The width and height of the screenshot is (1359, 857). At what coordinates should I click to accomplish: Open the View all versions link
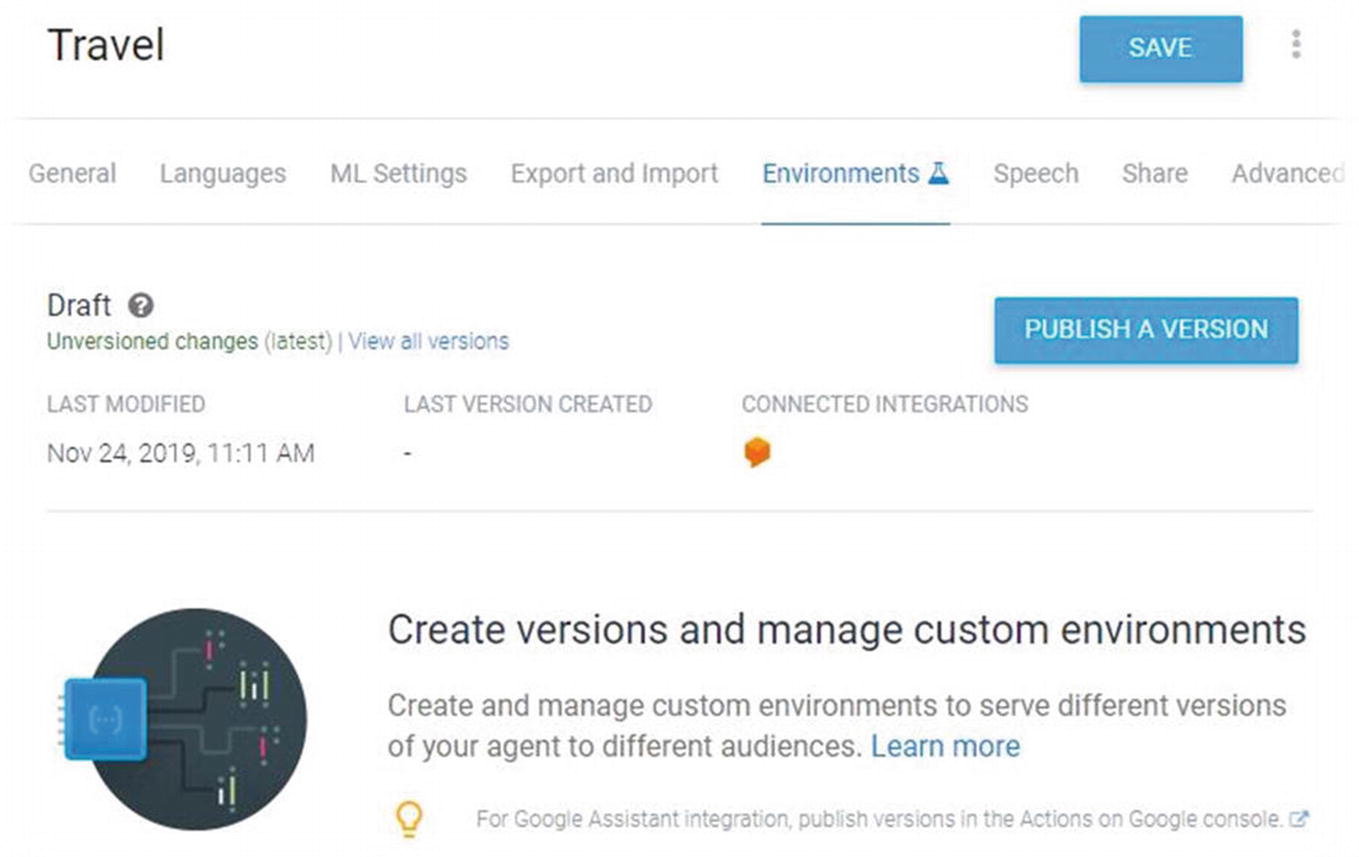(x=428, y=341)
